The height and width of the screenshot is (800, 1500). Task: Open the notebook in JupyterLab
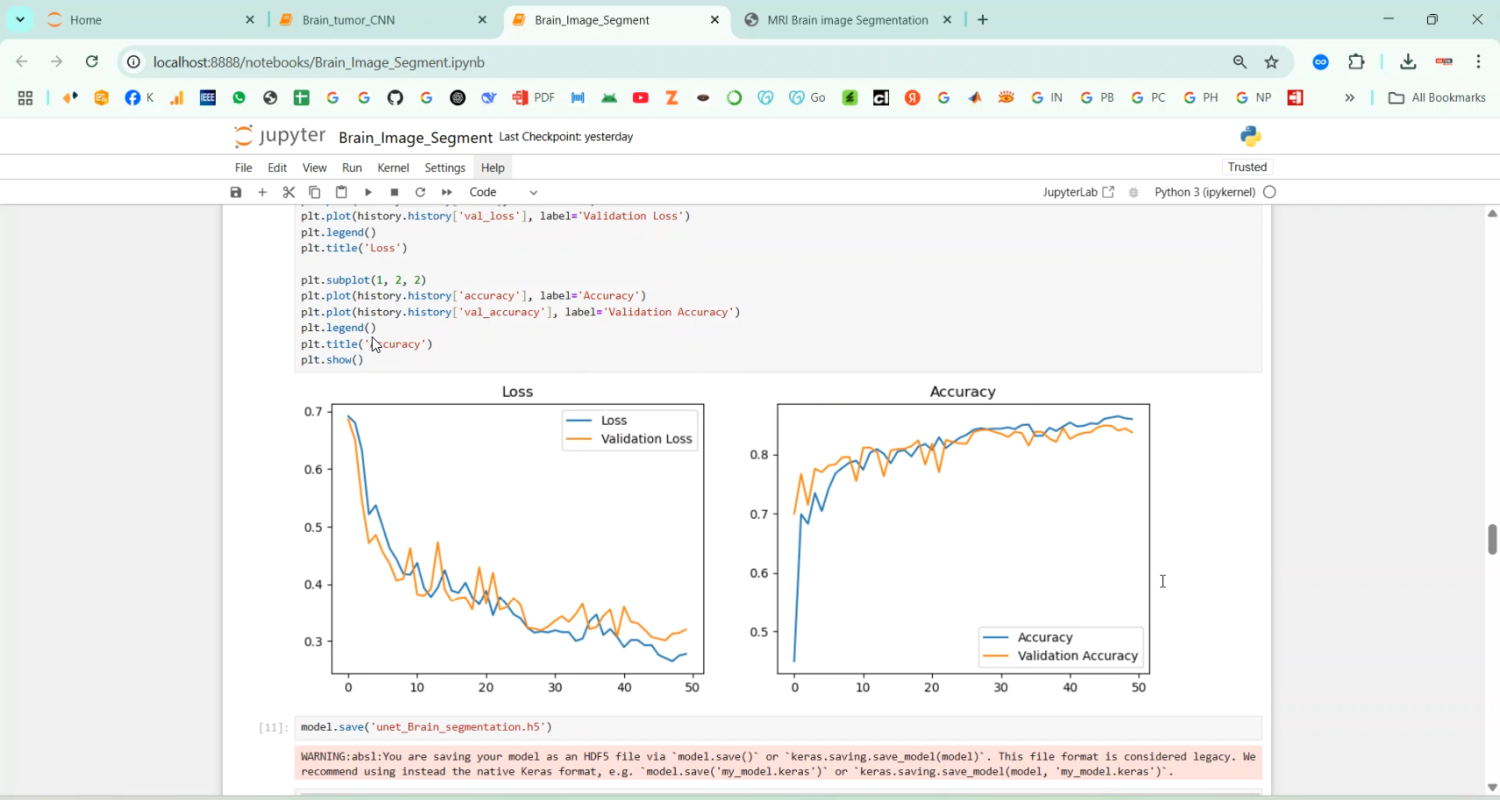(x=1077, y=192)
